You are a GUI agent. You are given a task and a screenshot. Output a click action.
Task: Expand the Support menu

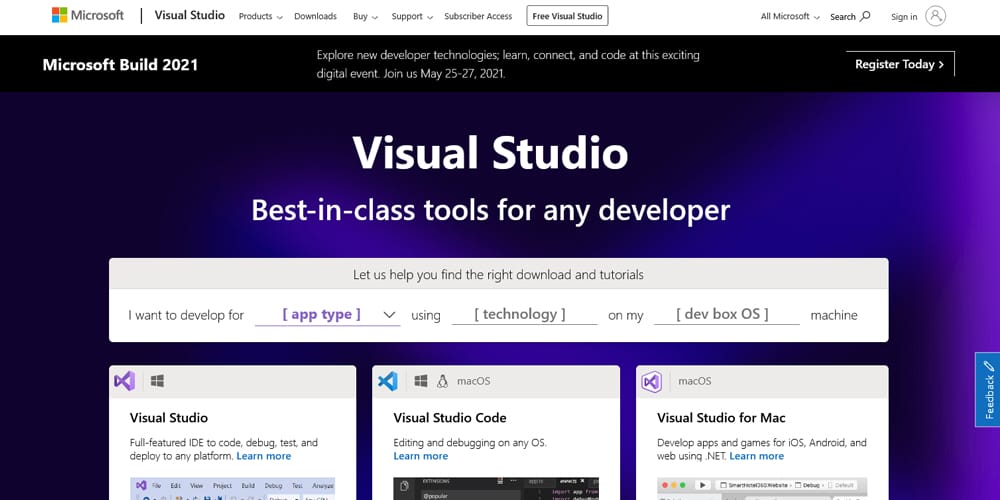coord(412,17)
